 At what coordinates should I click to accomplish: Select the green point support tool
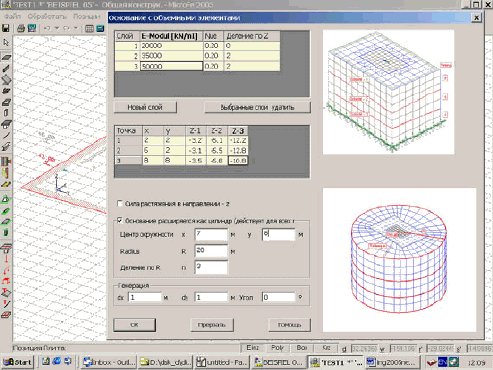[x=6, y=199]
